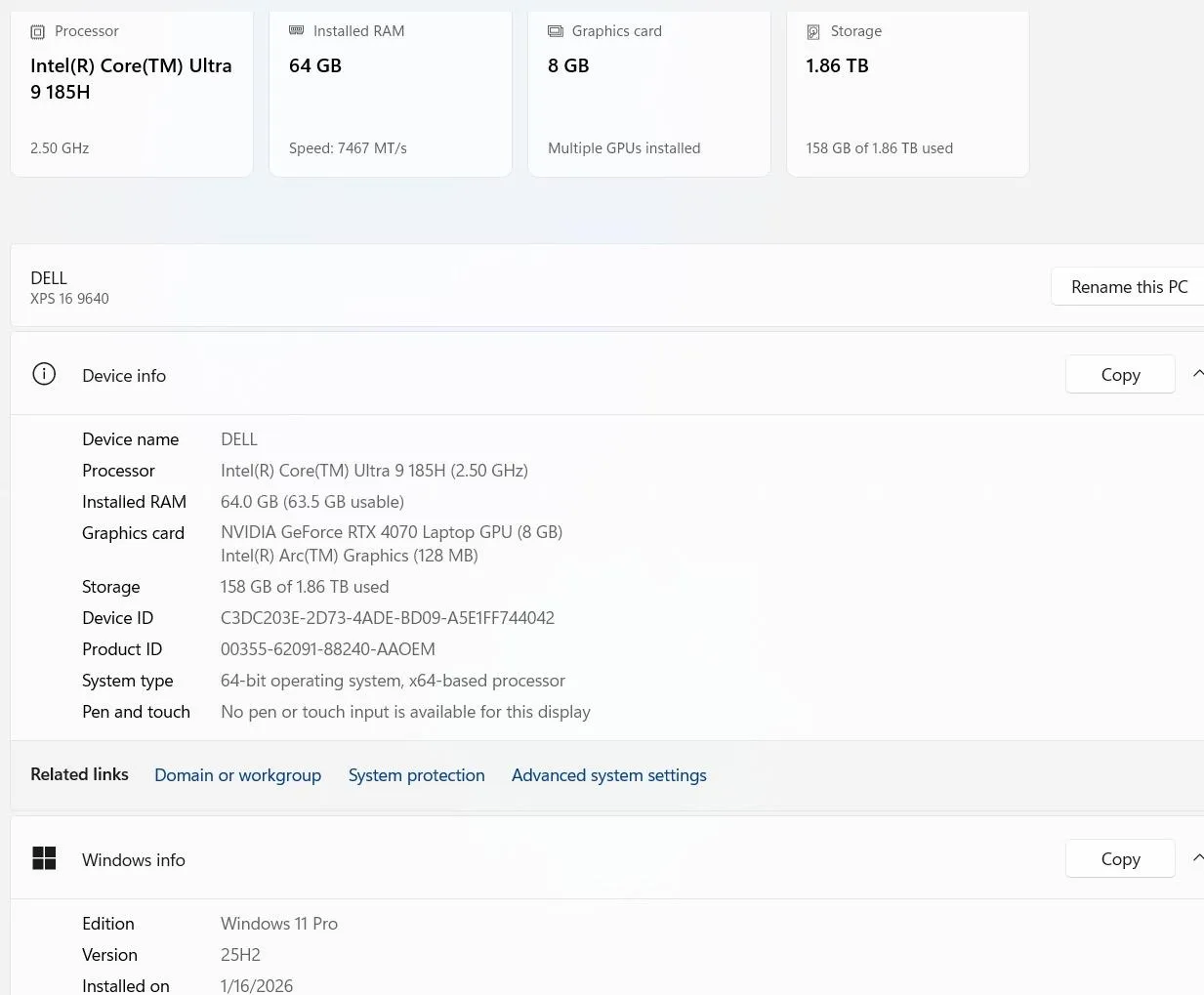Click the 25H2 version value
Viewport: 1204px width, 995px height.
(x=240, y=955)
